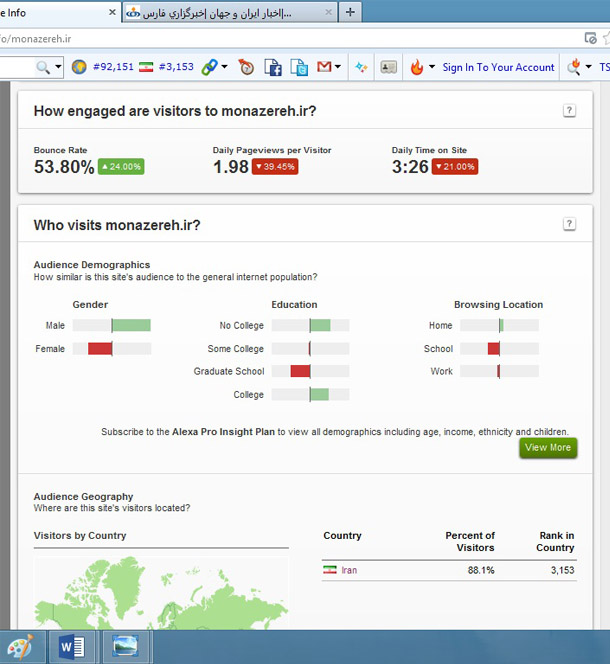This screenshot has height=664, width=610.
Task: Close the Fars News tab
Action: point(328,12)
